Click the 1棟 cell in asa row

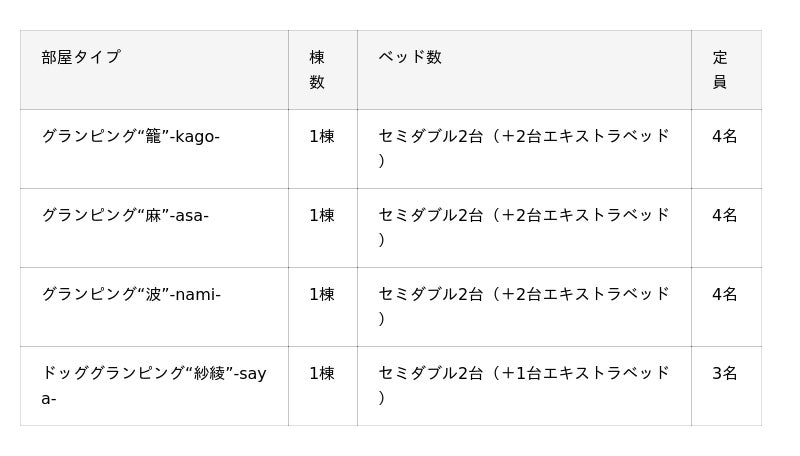coord(322,215)
